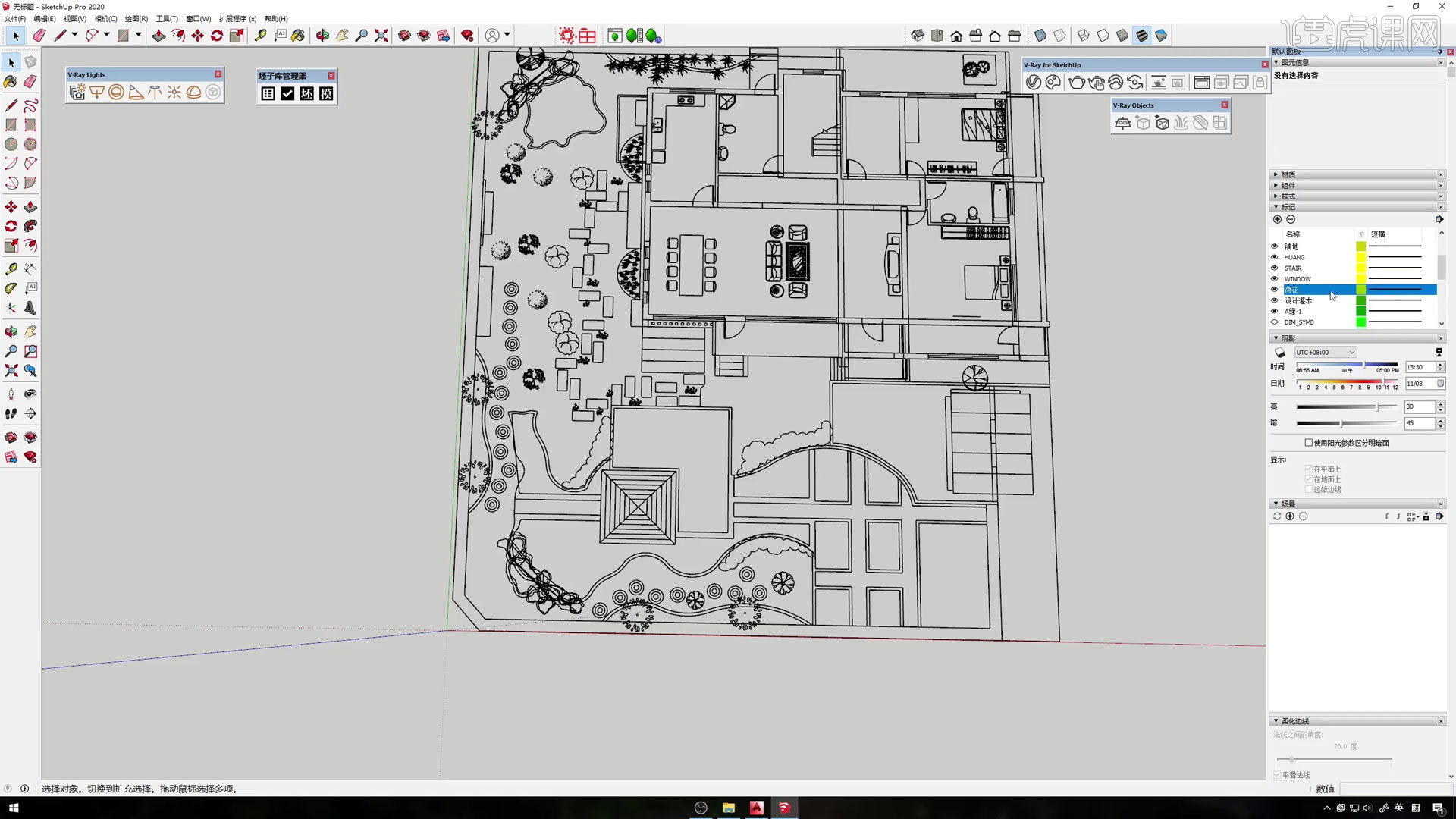Hide the 铺地 tag via eye icon
1456x819 pixels.
(x=1274, y=246)
